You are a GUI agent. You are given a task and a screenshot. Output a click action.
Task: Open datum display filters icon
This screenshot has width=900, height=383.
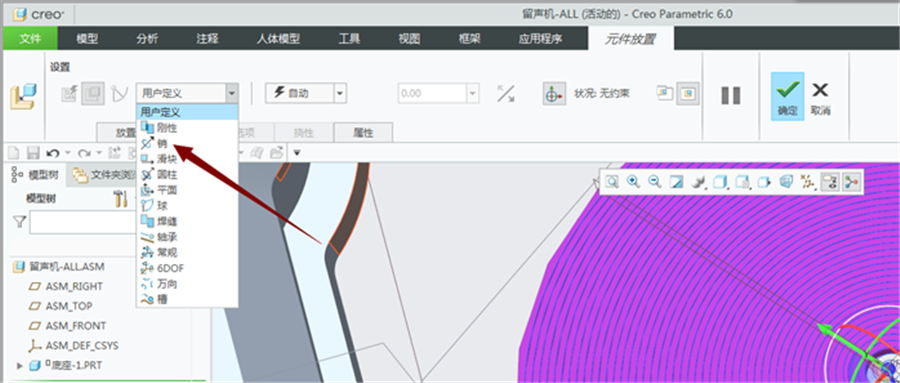pyautogui.click(x=808, y=182)
